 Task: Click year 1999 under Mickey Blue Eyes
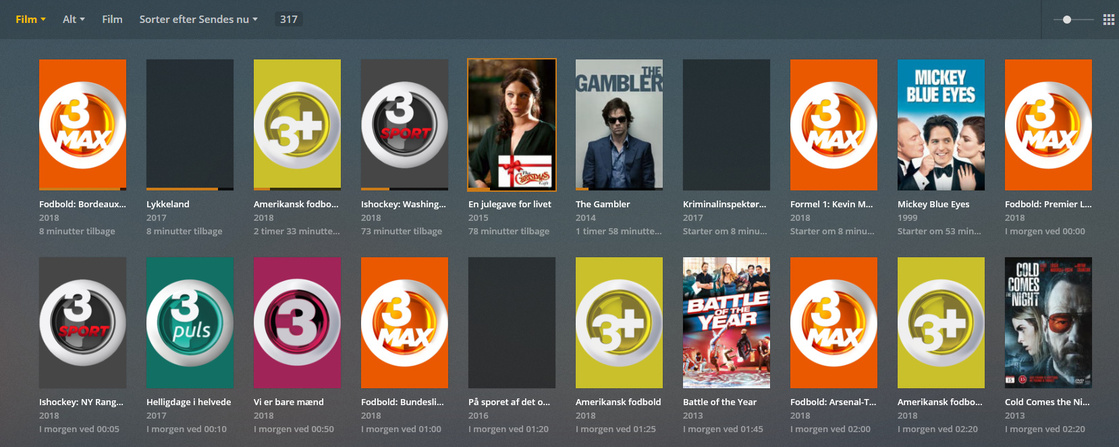[x=908, y=217]
